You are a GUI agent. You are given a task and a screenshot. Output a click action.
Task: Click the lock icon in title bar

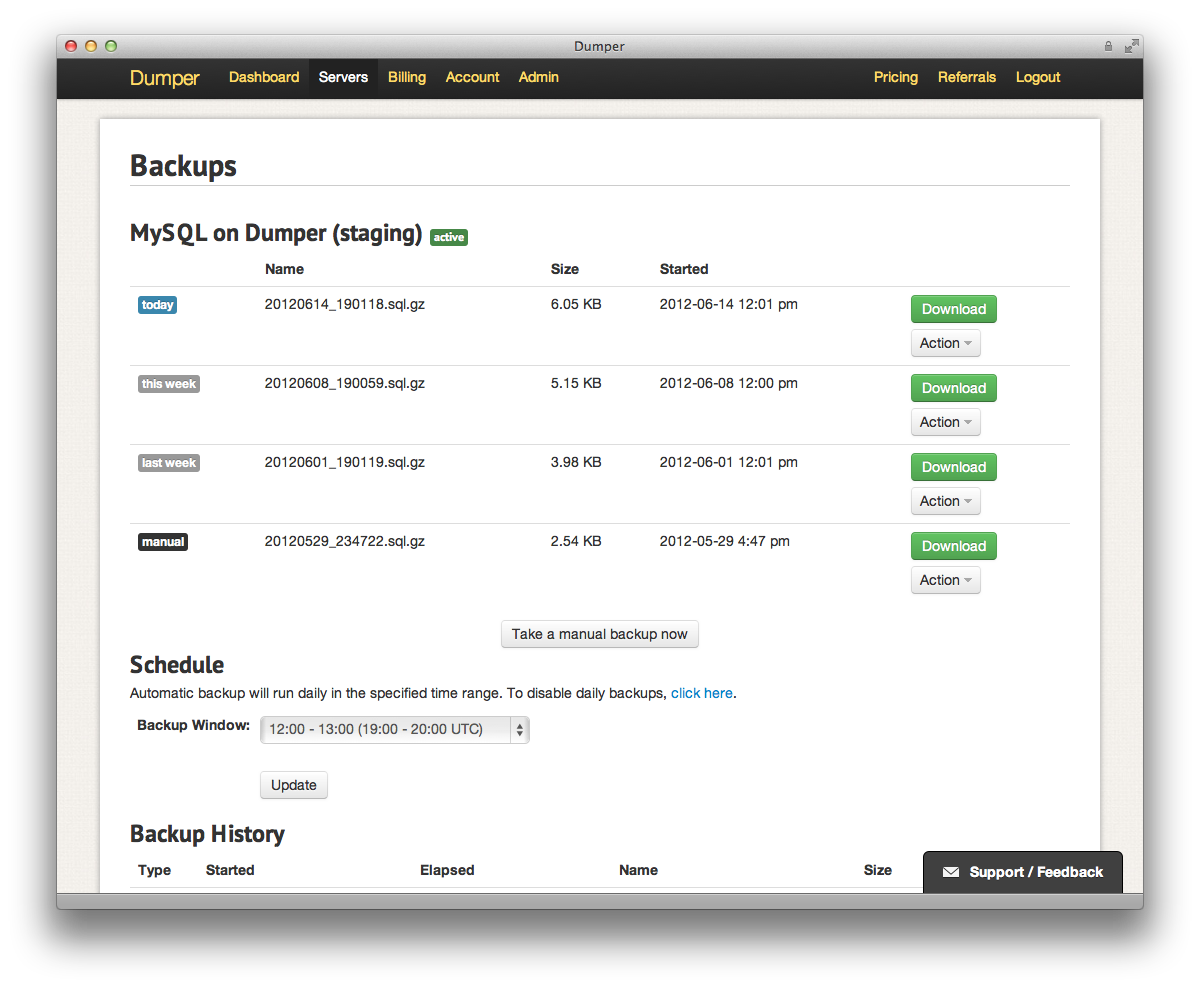1108,46
